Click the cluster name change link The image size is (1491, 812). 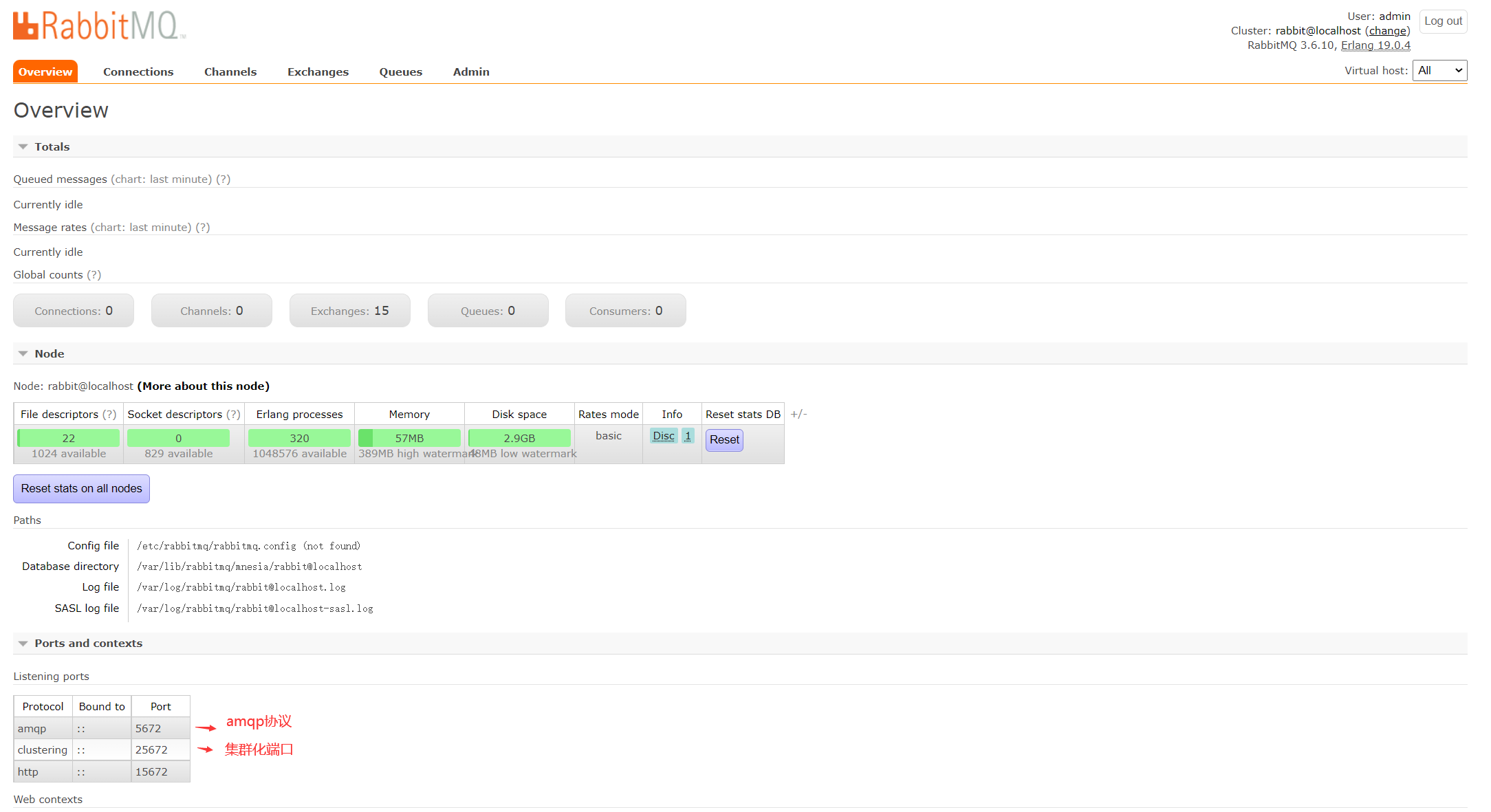pyautogui.click(x=1387, y=31)
